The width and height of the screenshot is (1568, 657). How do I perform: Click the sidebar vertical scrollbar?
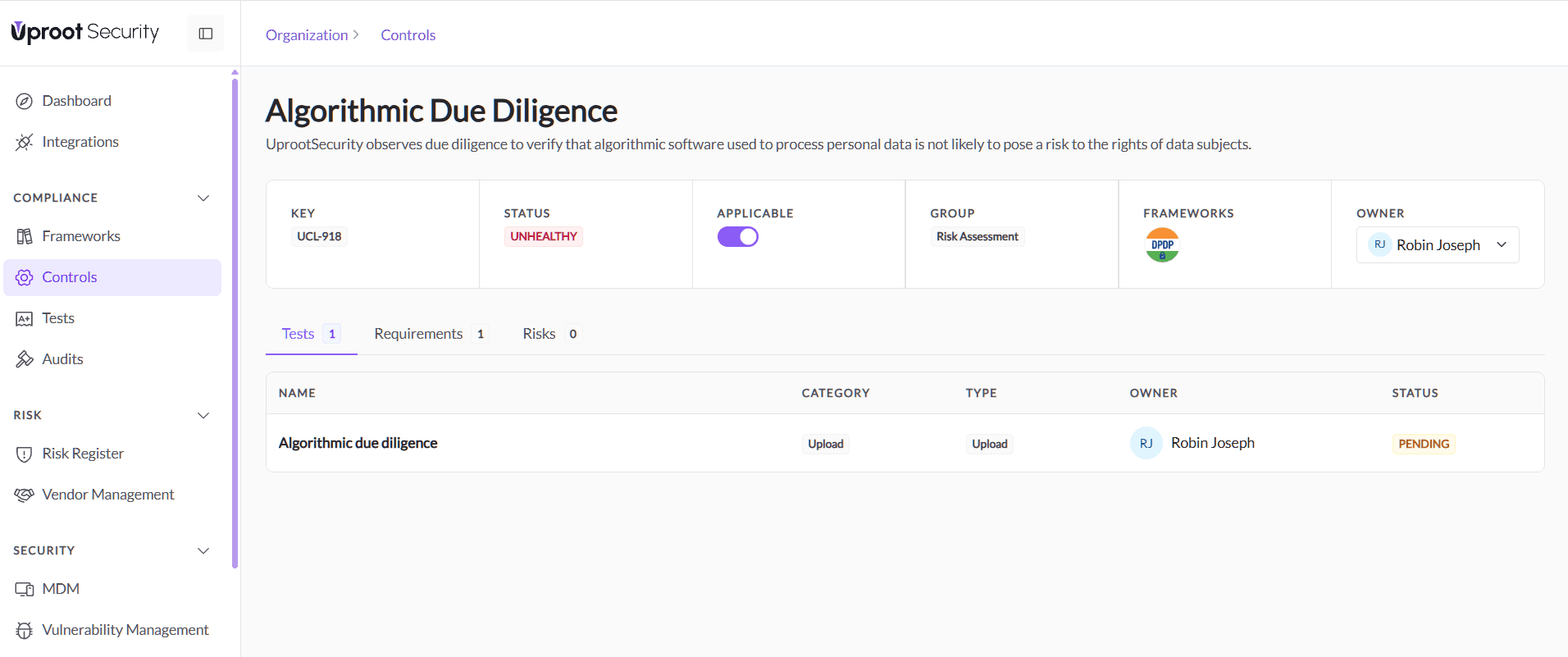click(x=235, y=322)
